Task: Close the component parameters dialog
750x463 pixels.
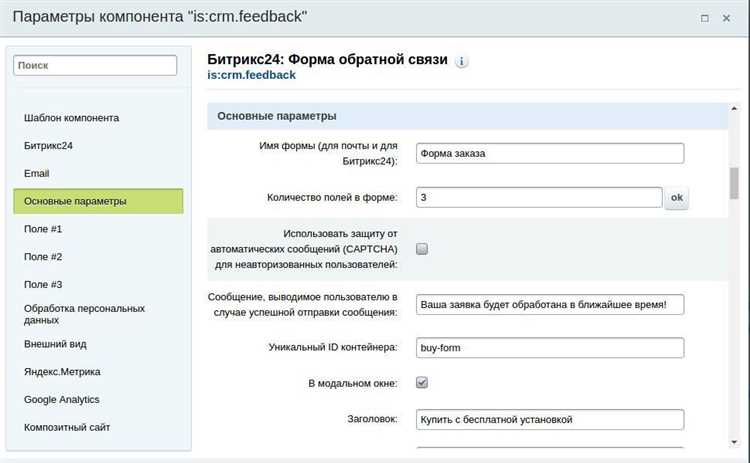Action: [x=726, y=18]
